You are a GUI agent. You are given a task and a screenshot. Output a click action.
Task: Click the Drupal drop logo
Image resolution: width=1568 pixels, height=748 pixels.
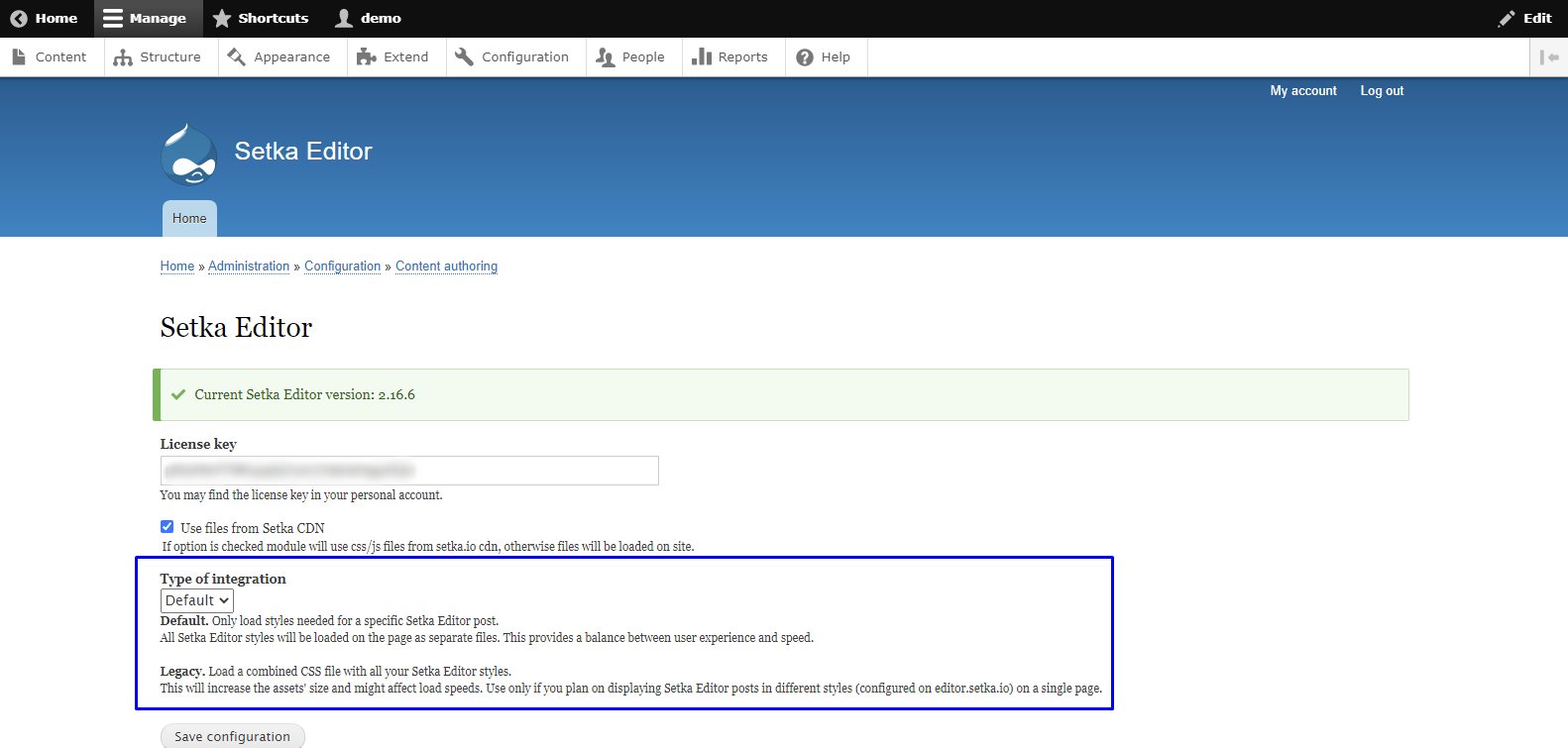click(188, 155)
